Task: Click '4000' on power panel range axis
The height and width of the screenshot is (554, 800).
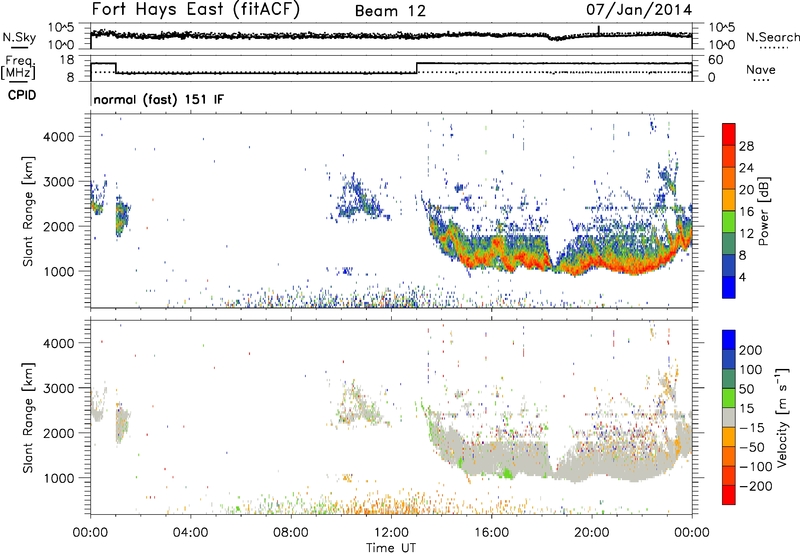Action: pos(59,137)
